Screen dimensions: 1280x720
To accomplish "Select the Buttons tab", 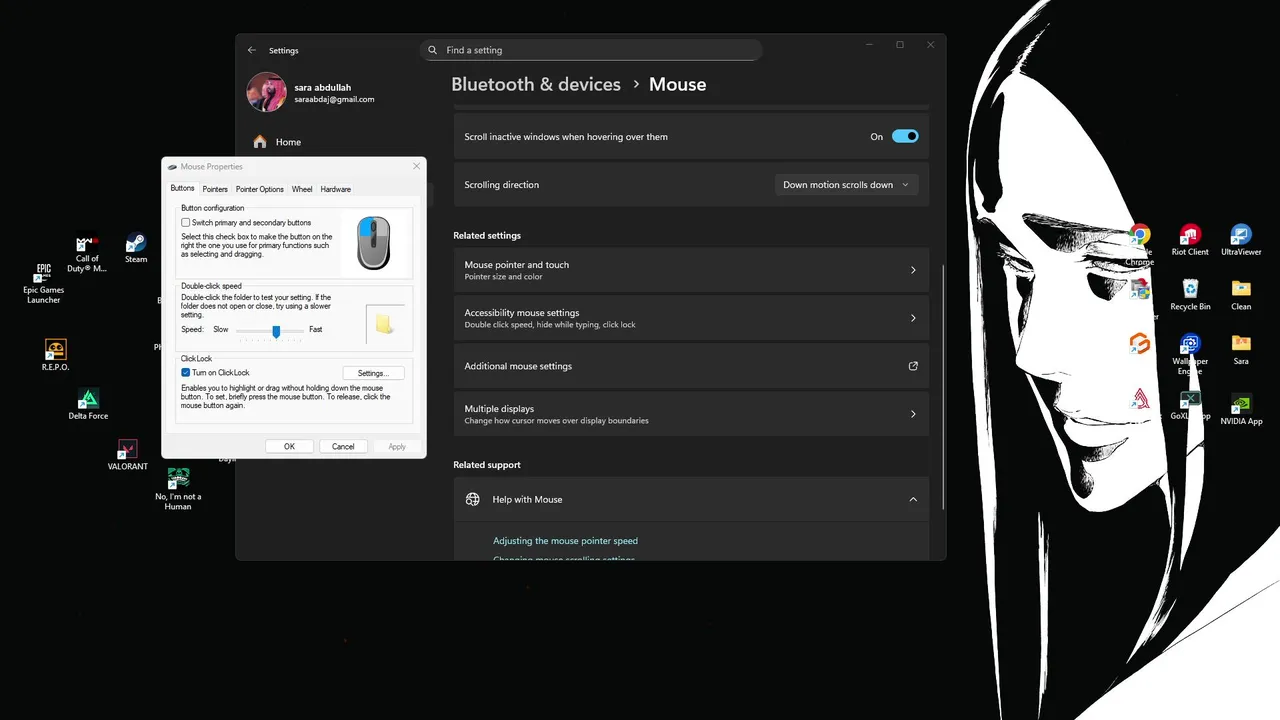I will (x=182, y=188).
